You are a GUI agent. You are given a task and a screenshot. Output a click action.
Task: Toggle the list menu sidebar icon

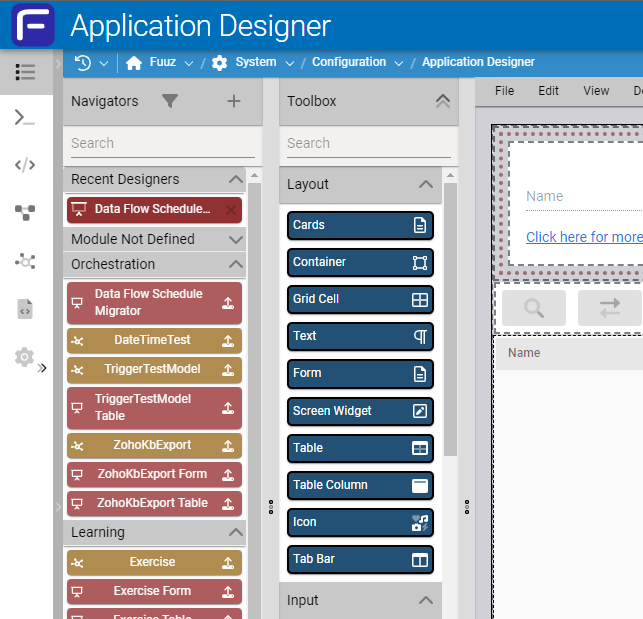[x=25, y=72]
